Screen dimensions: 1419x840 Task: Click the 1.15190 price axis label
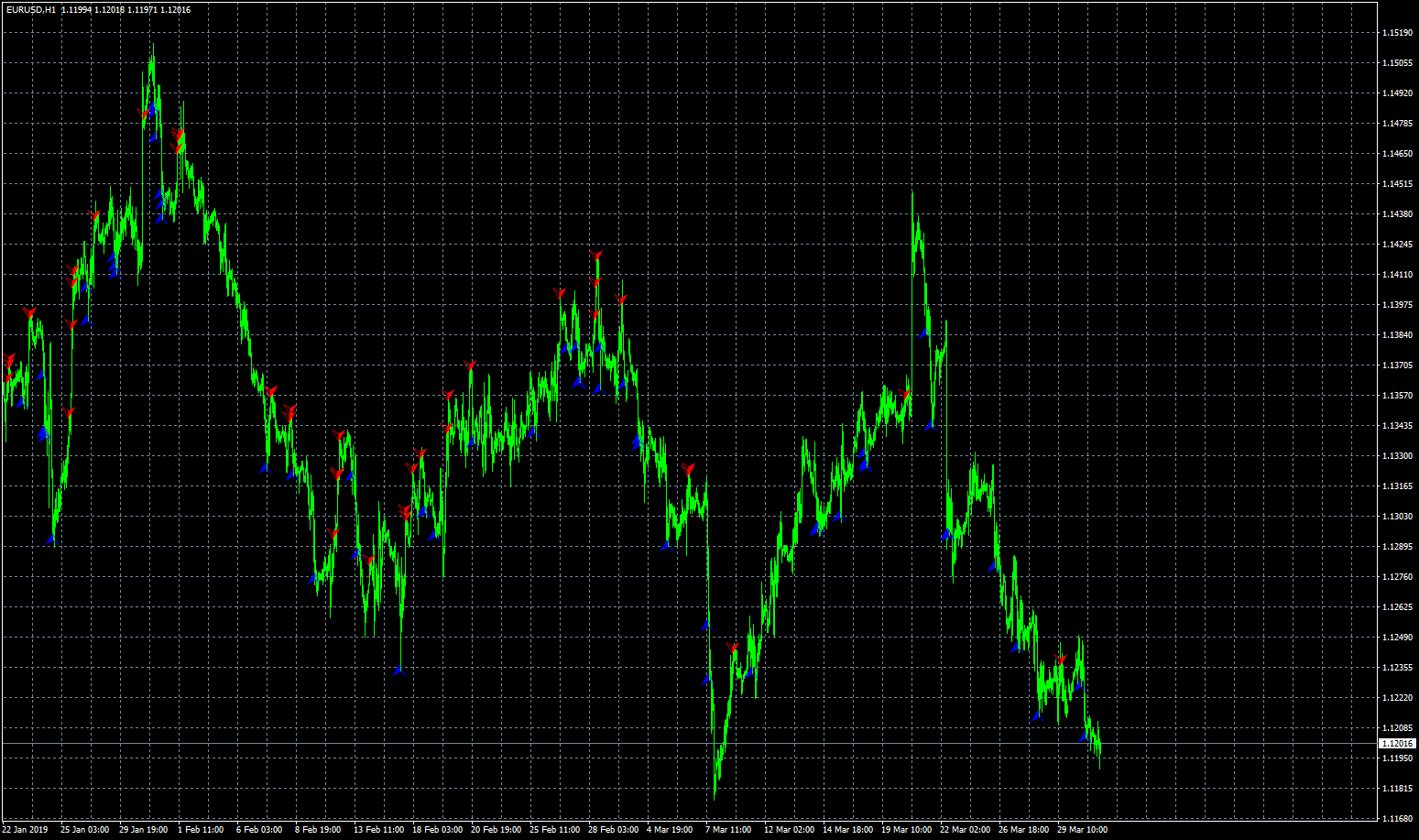[x=1396, y=33]
